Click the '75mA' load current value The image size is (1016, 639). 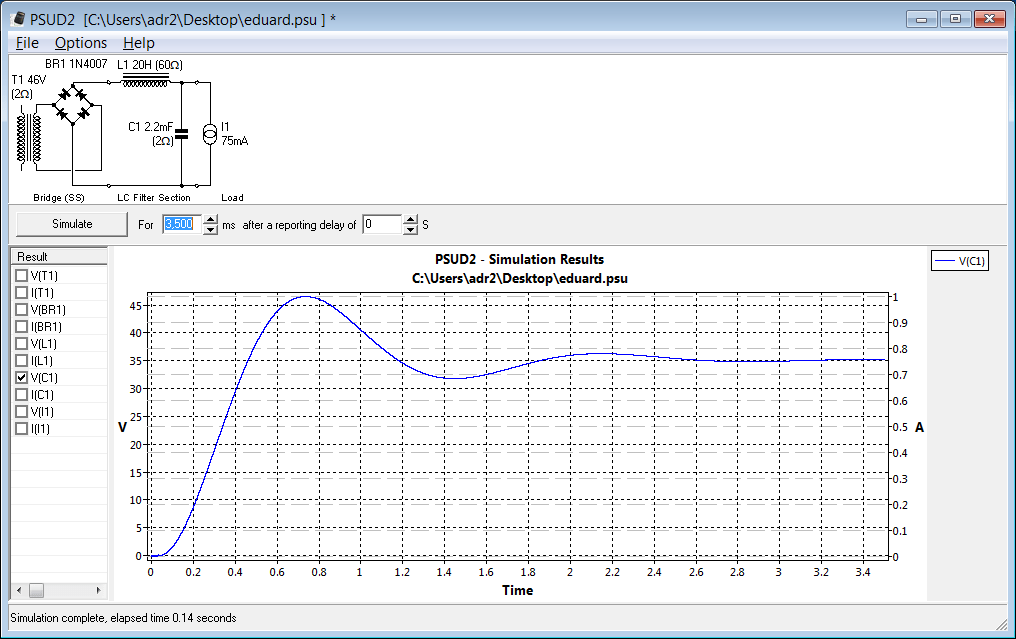(235, 141)
